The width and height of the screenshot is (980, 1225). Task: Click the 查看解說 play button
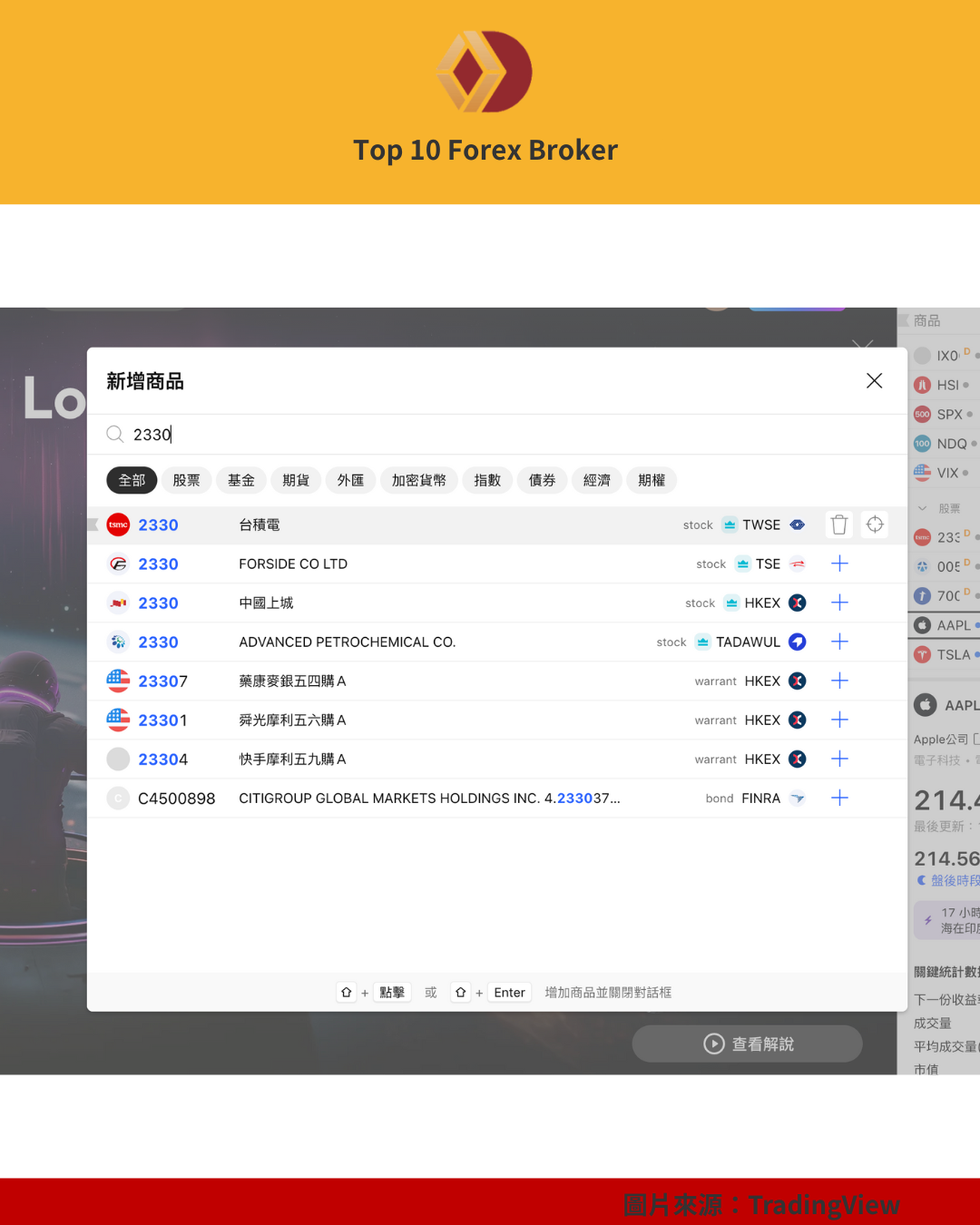pos(747,1044)
